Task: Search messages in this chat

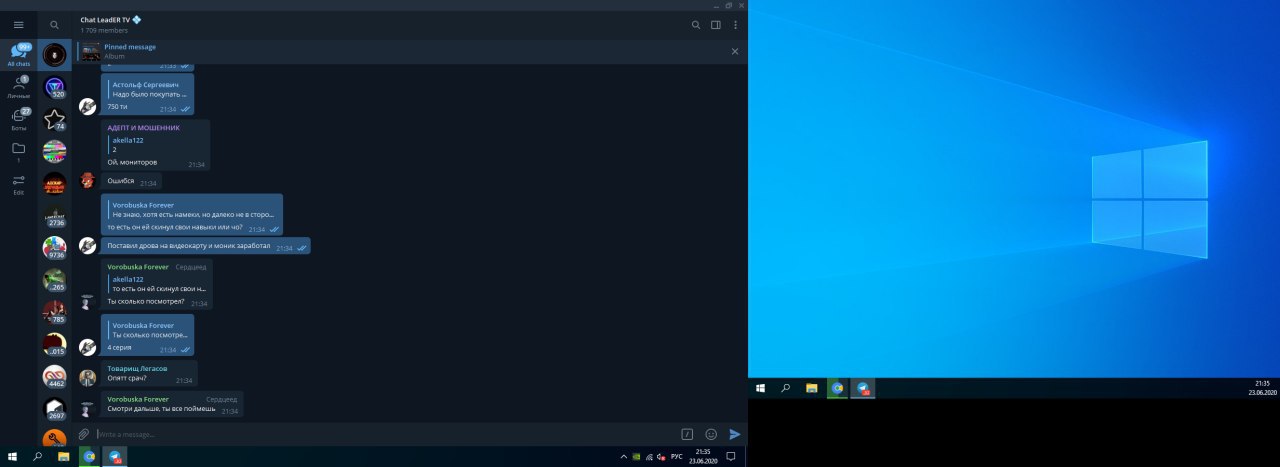Action: click(x=696, y=25)
